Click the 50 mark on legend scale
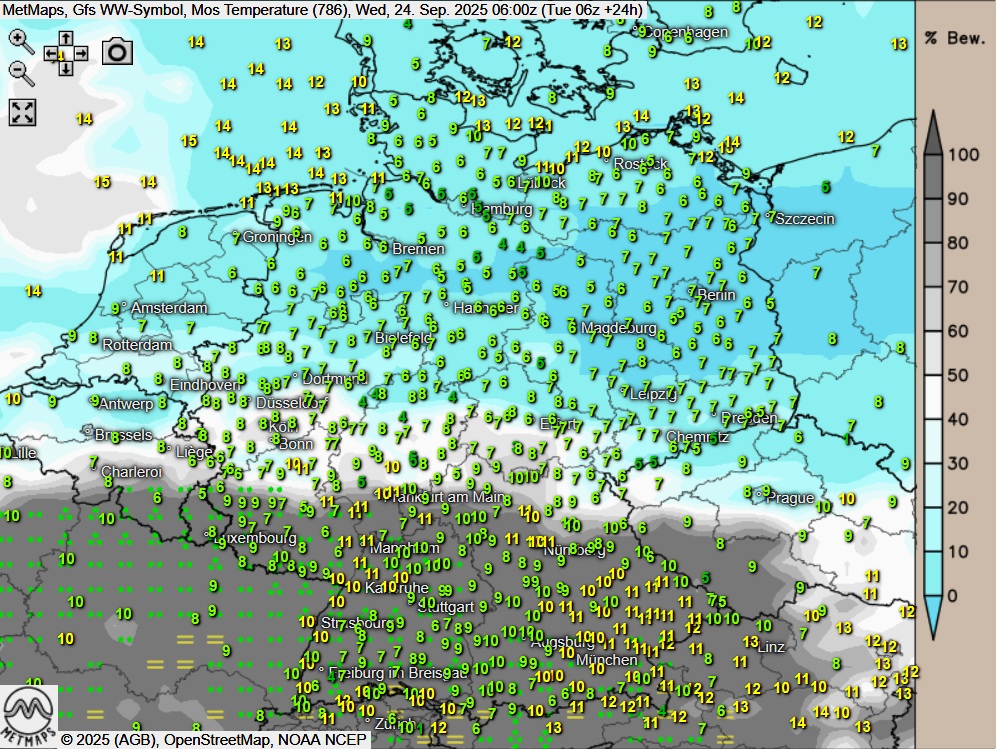997x749 pixels. (x=957, y=375)
